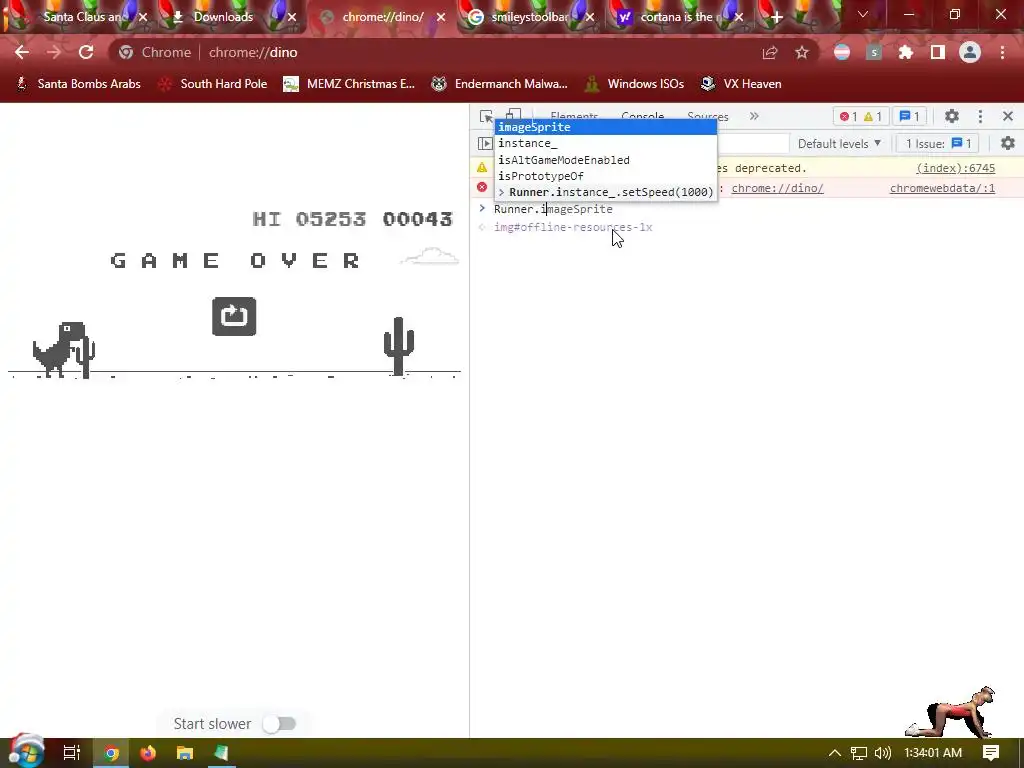Click the browser back arrow

(22, 52)
